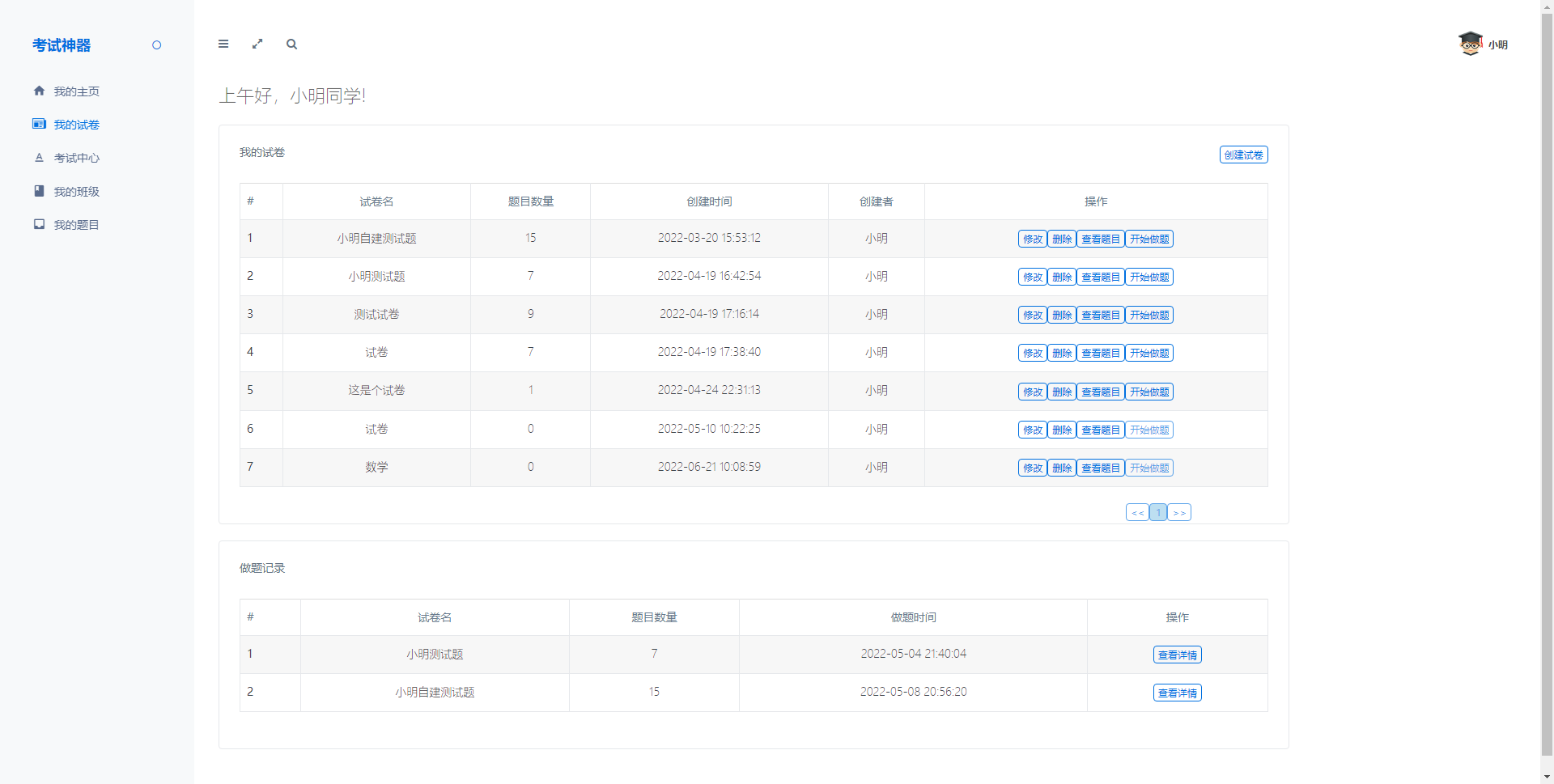Open the 小明 user avatar
Viewport: 1554px width, 784px height.
click(1471, 44)
